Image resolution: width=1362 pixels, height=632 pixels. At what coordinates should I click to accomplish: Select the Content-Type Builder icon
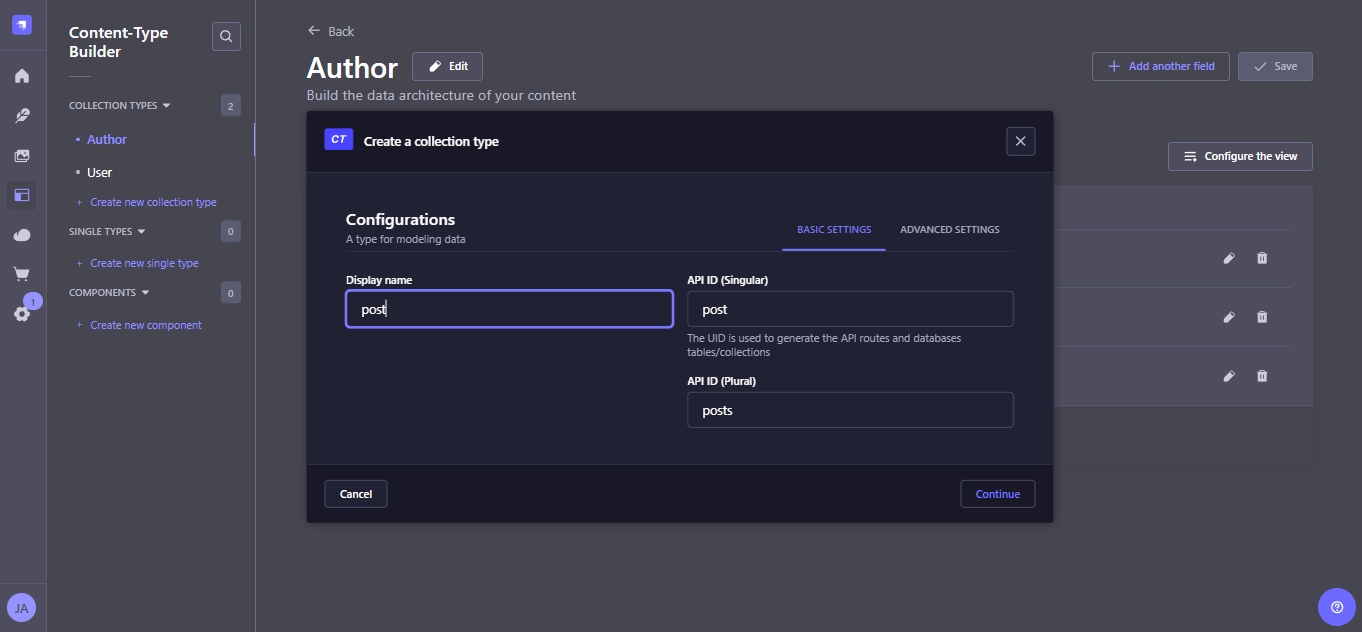point(21,195)
